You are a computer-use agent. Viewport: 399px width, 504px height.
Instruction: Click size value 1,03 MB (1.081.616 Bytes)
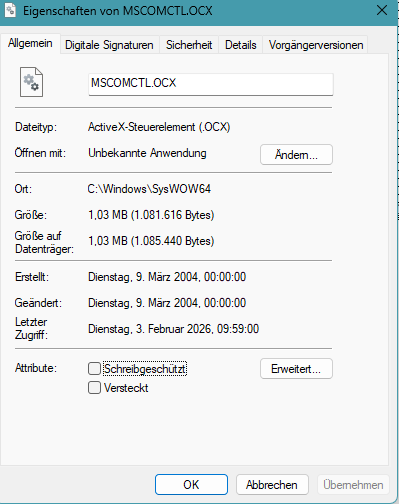(151, 215)
